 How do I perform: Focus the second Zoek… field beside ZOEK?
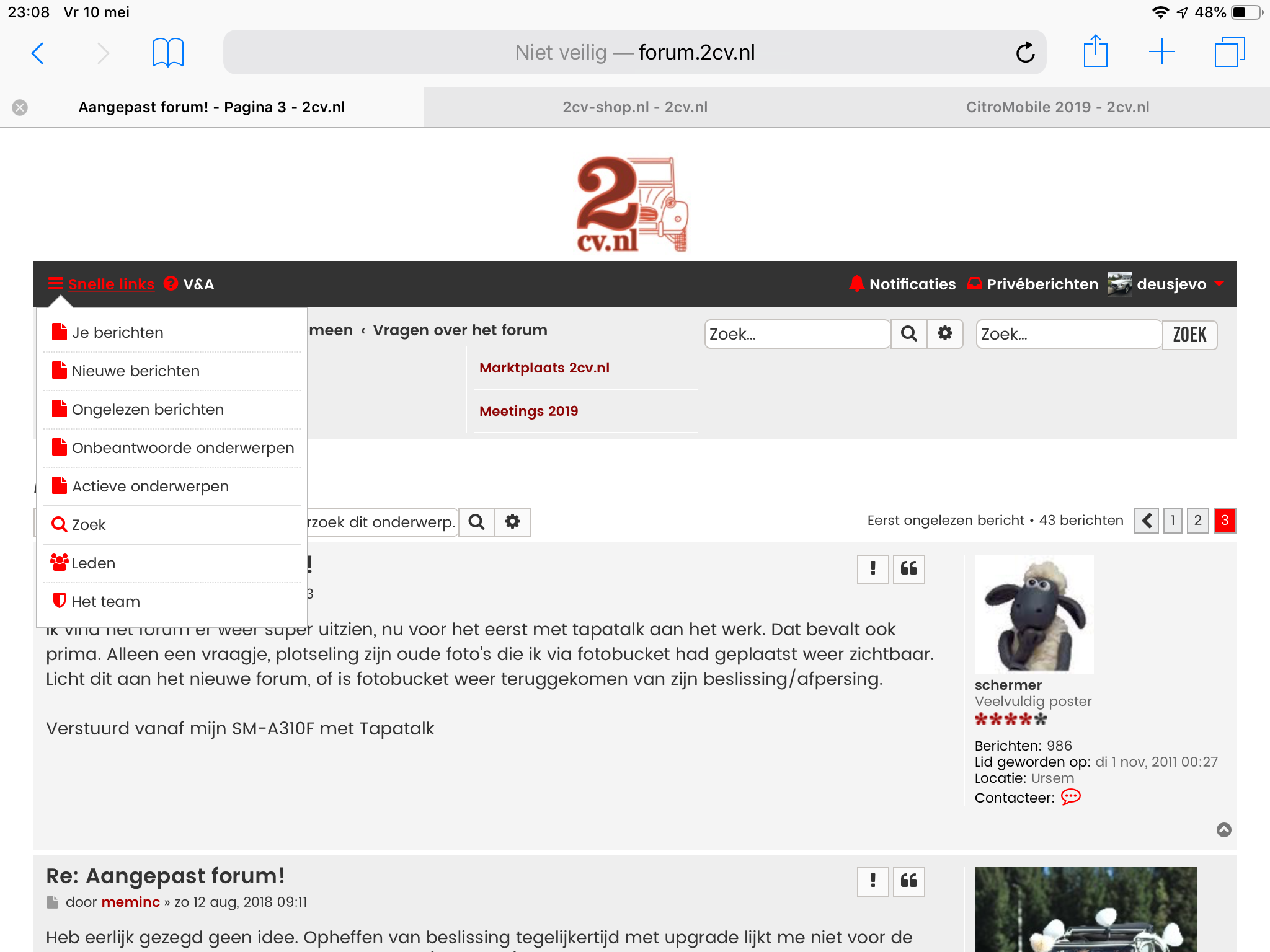(x=1069, y=334)
